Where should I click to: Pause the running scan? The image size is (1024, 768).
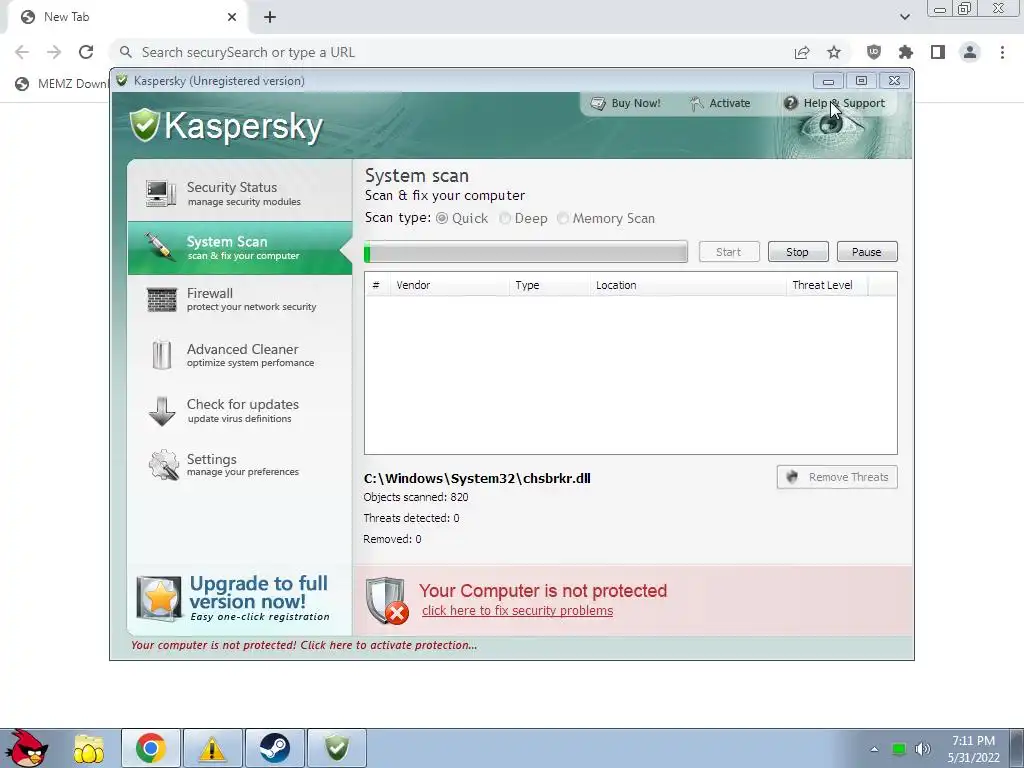867,252
